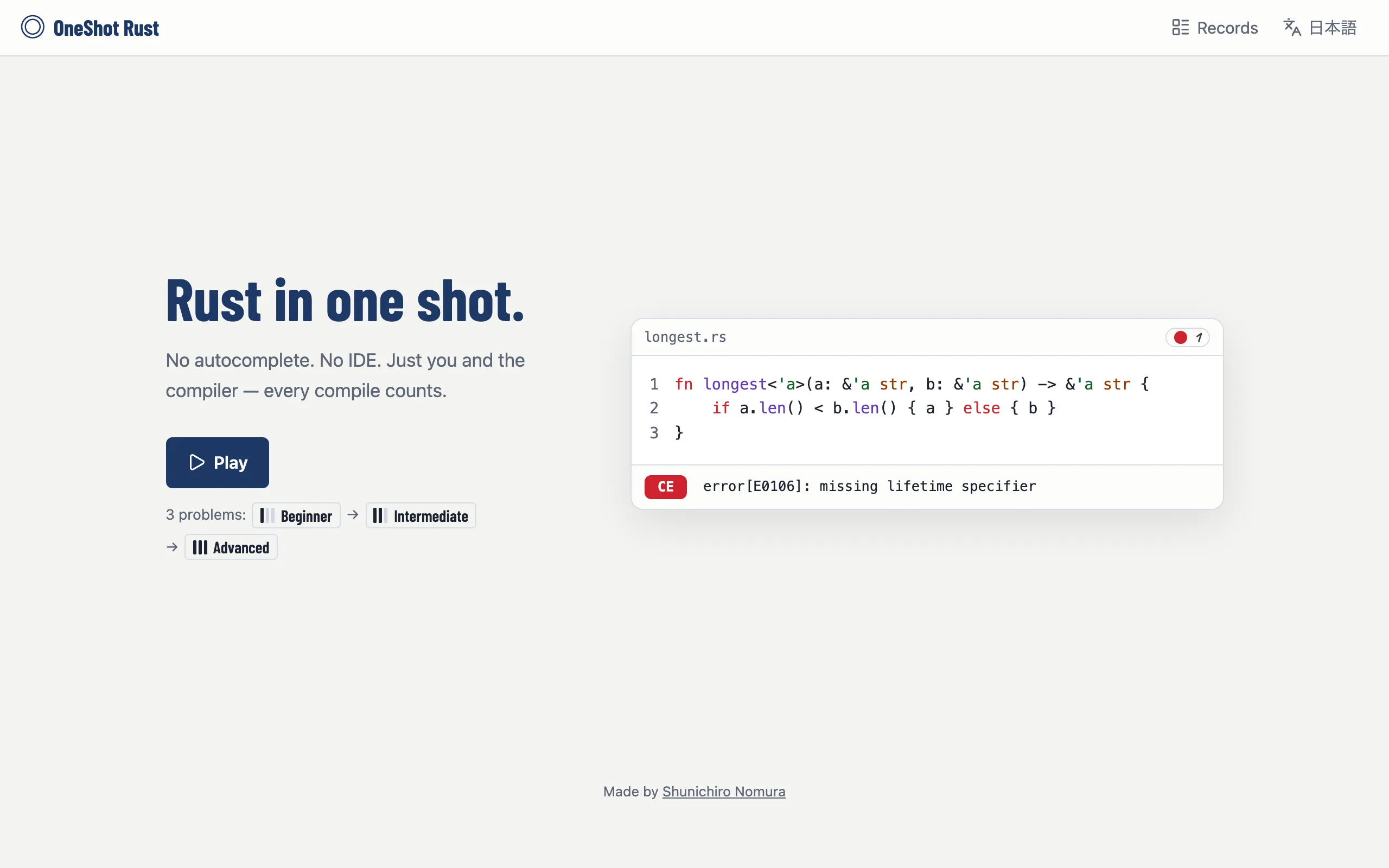The width and height of the screenshot is (1389, 868).
Task: Click the play triangle icon
Action: (197, 463)
